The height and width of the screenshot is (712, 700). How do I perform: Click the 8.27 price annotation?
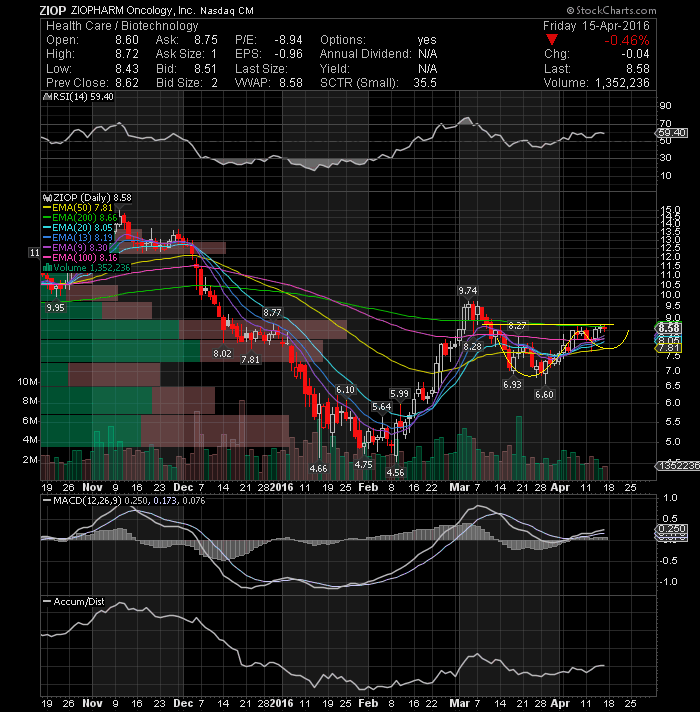[x=517, y=326]
